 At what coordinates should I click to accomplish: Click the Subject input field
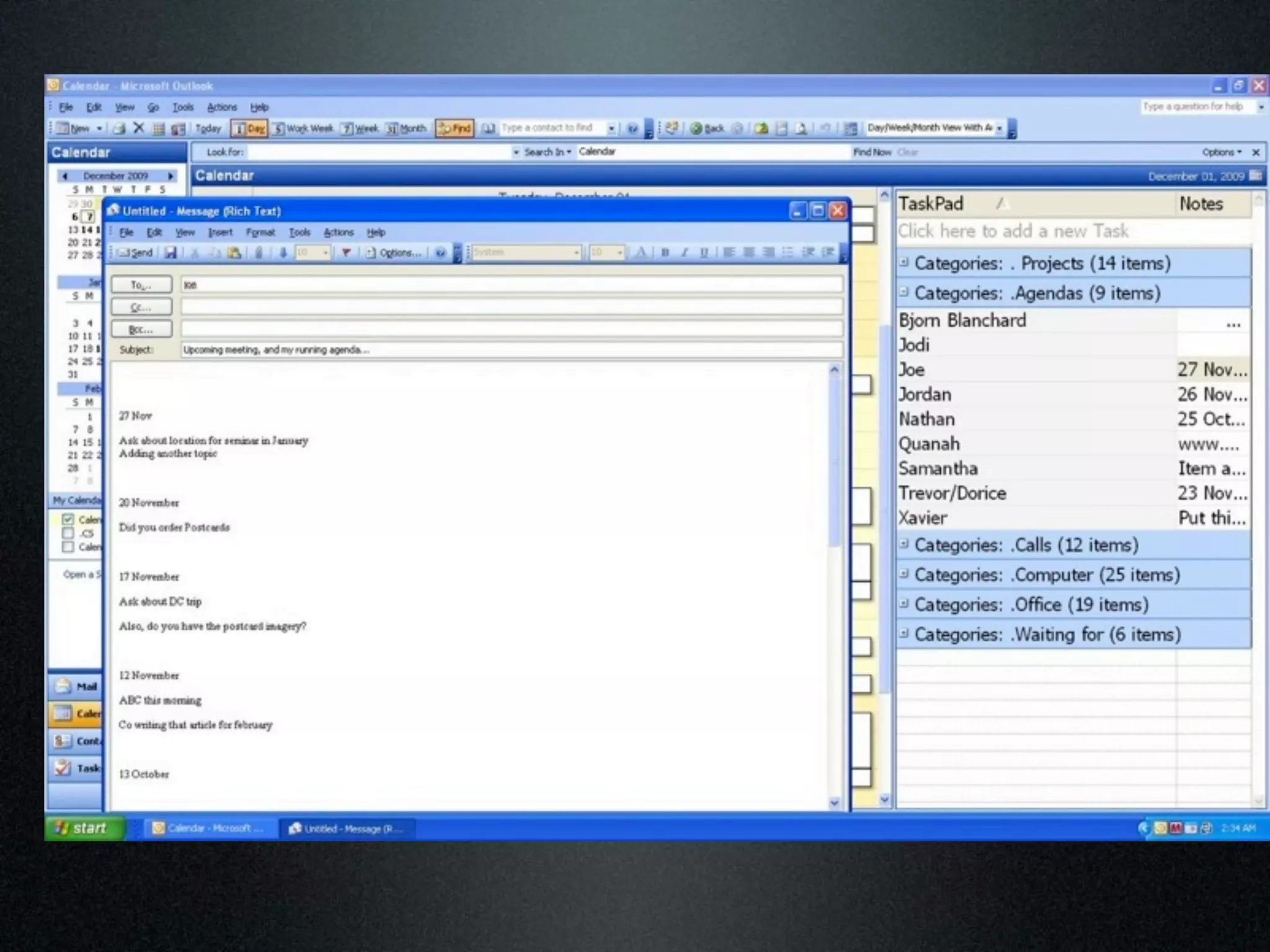tap(512, 350)
